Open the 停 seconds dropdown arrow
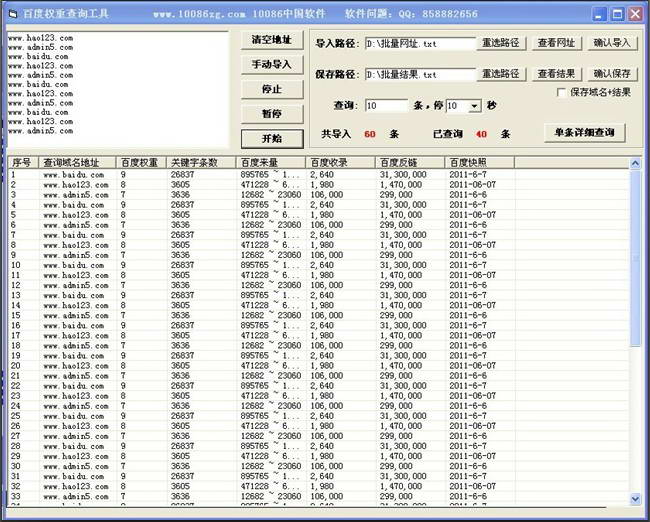This screenshot has width=650, height=522. (x=474, y=106)
